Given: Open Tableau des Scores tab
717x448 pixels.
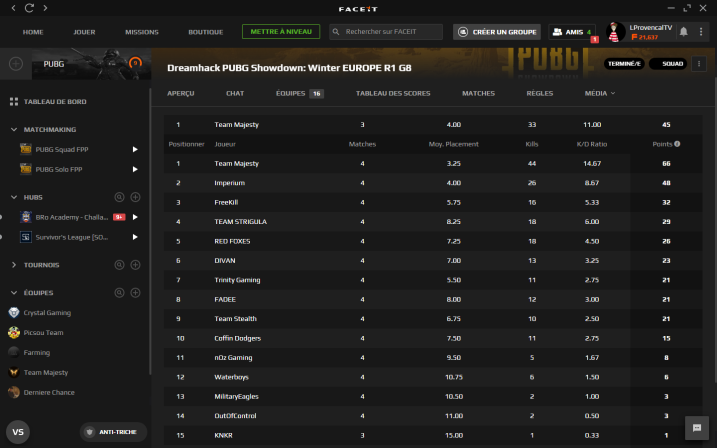Looking at the screenshot, I should click(x=393, y=93).
